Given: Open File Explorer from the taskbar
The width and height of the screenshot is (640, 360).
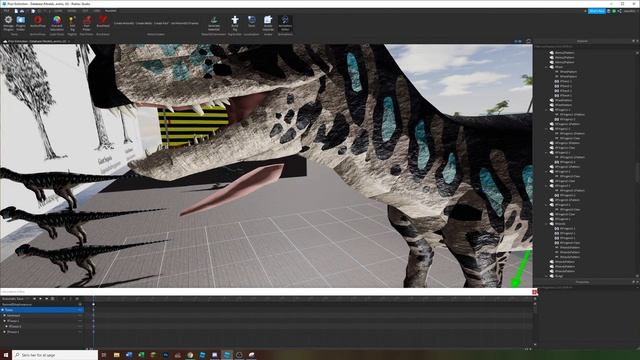Looking at the screenshot, I should click(x=116, y=355).
